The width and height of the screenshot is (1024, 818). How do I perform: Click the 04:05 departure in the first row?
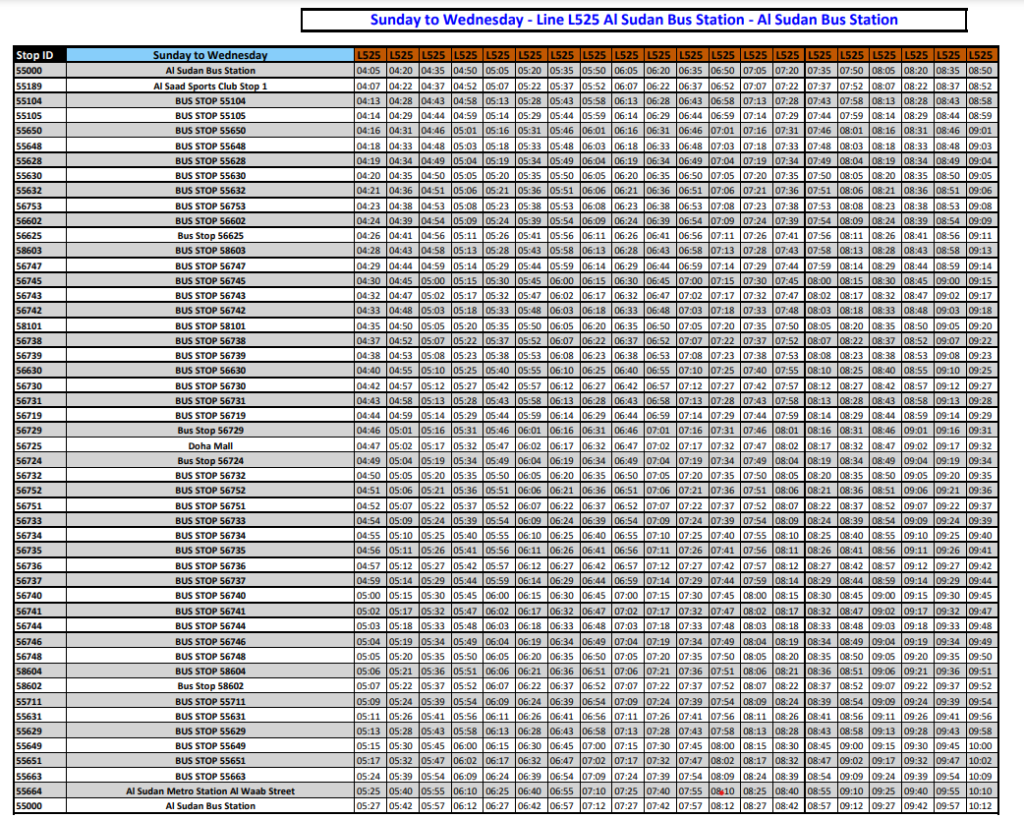pyautogui.click(x=369, y=71)
